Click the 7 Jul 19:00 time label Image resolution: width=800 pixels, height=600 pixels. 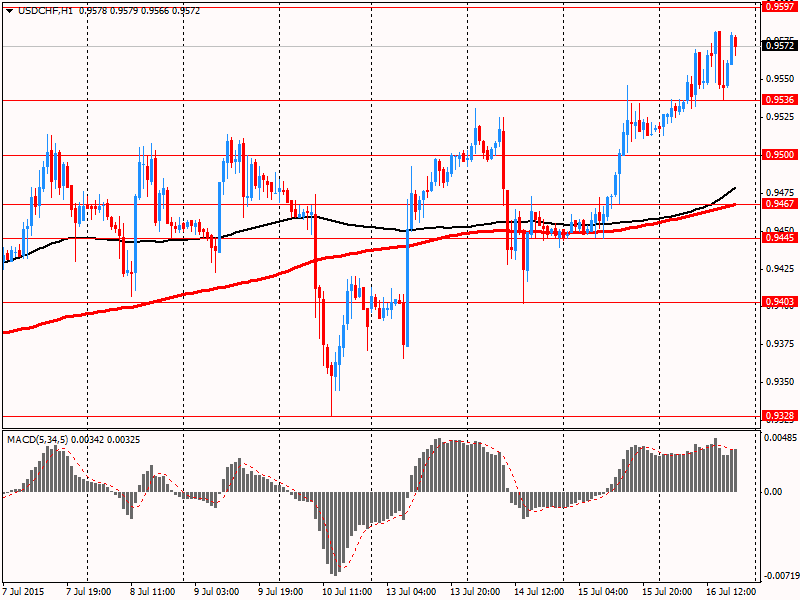(89, 592)
